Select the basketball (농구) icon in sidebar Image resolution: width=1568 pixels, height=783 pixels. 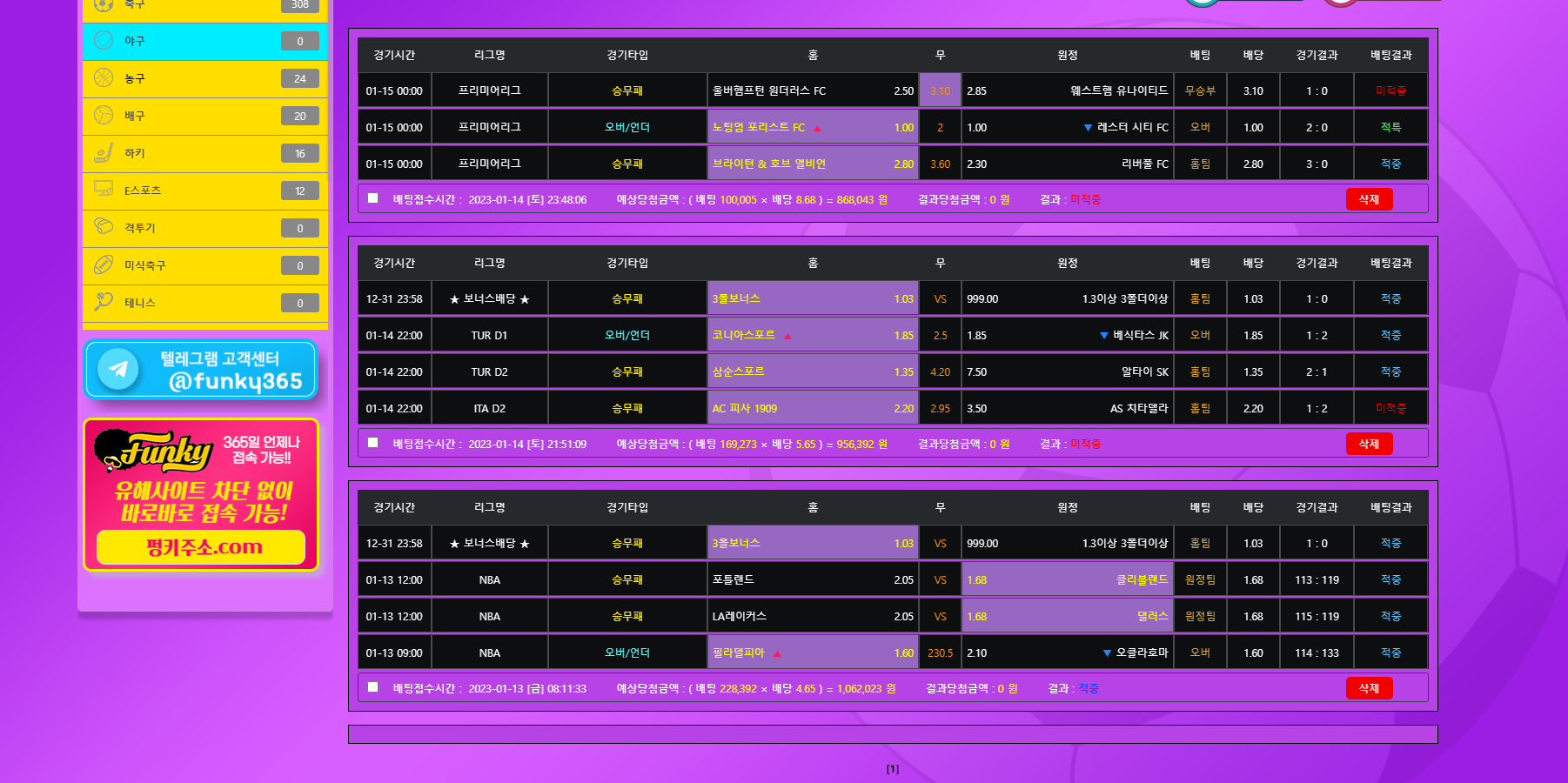pyautogui.click(x=104, y=78)
